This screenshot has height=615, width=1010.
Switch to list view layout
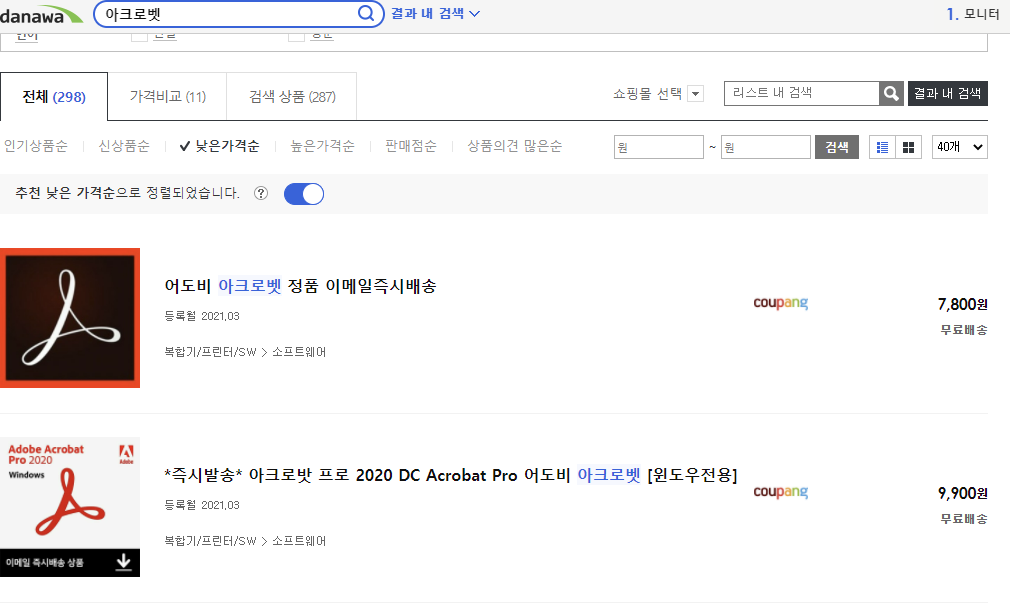[882, 147]
